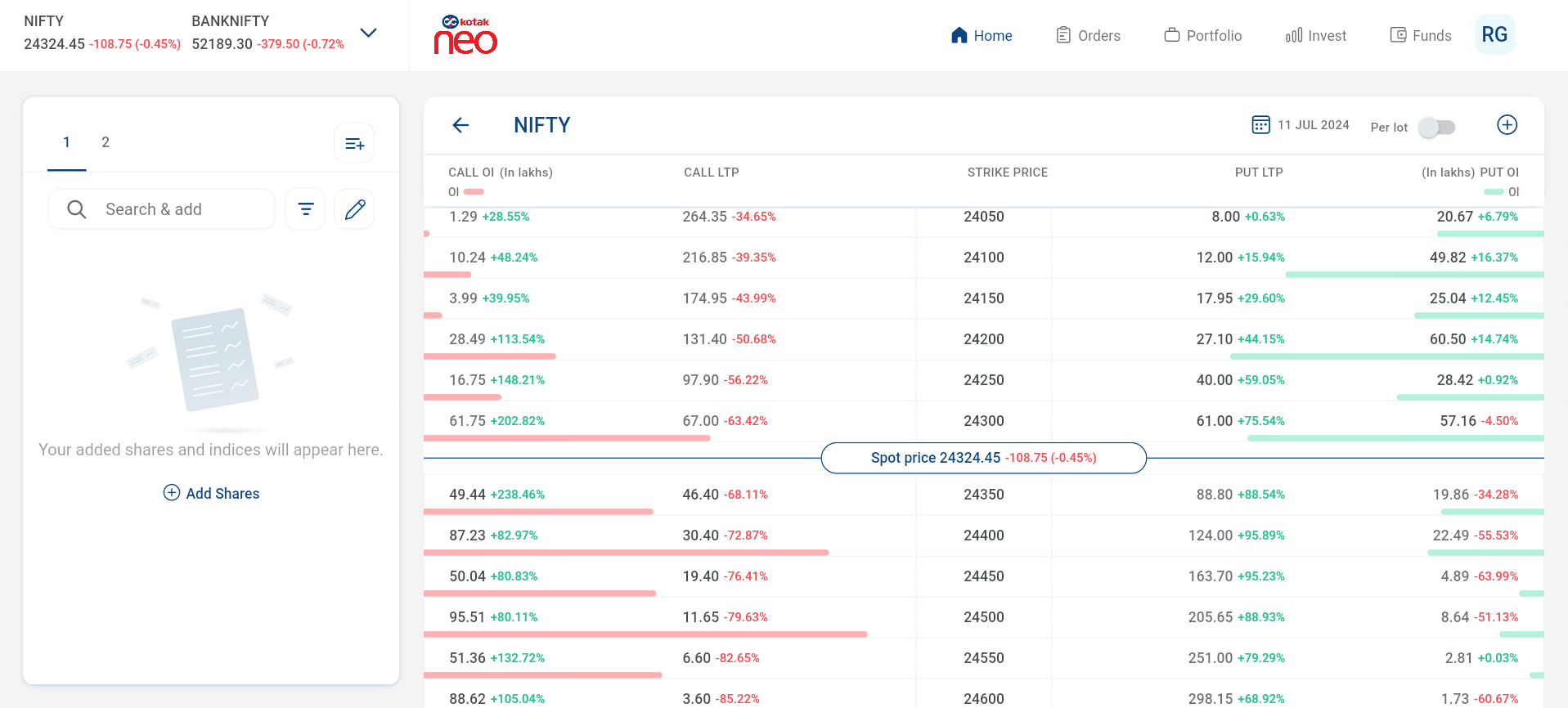Image resolution: width=1568 pixels, height=708 pixels.
Task: Click the Search & add field
Action: tap(161, 209)
